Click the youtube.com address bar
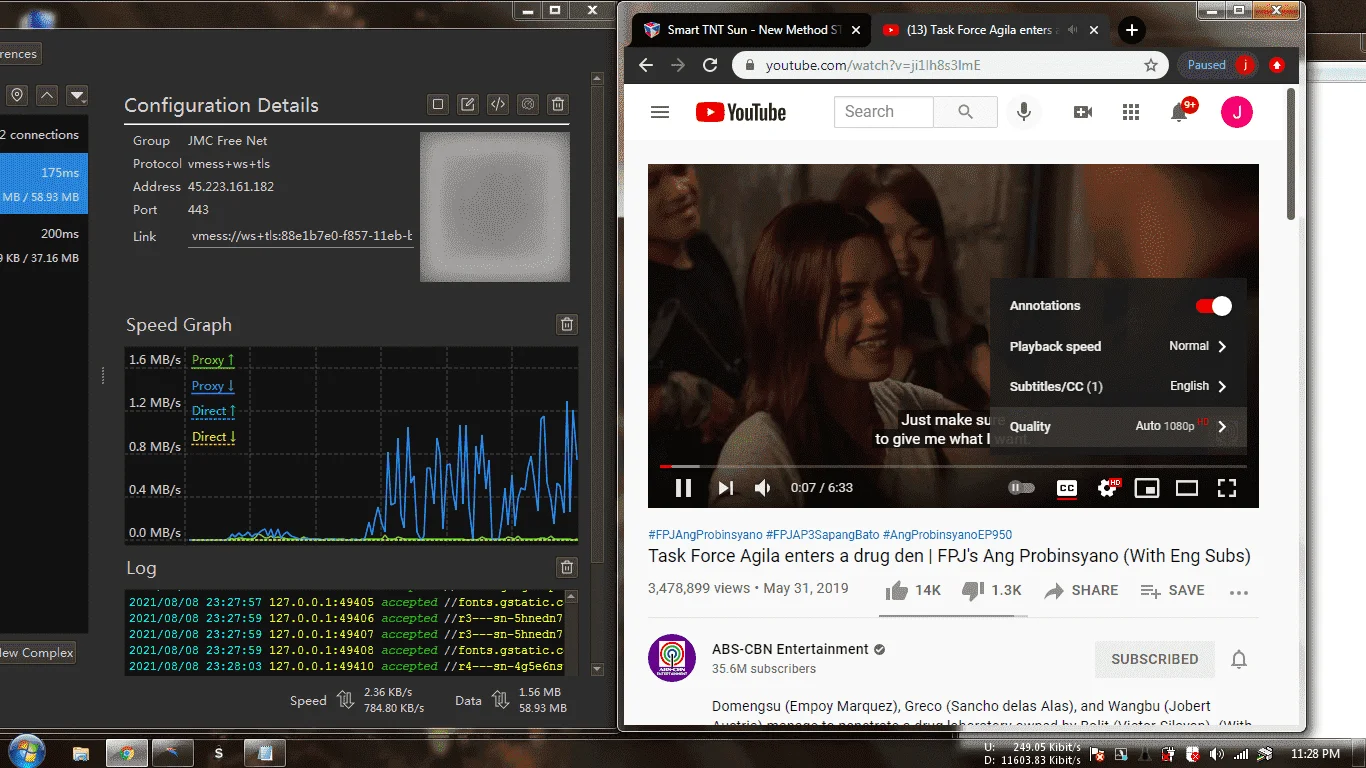This screenshot has width=1366, height=768. [x=950, y=65]
